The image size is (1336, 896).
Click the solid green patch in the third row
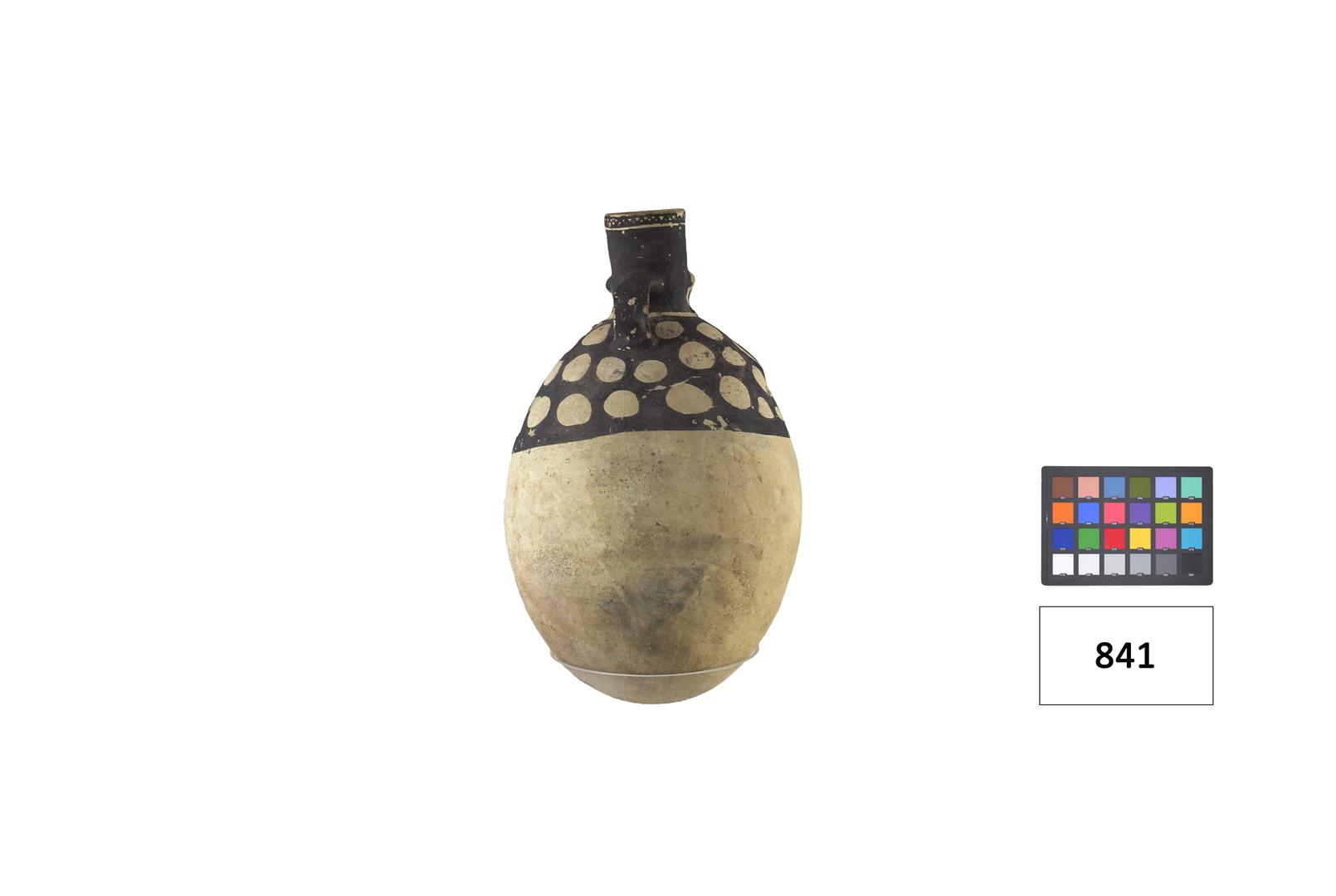pyautogui.click(x=1089, y=538)
